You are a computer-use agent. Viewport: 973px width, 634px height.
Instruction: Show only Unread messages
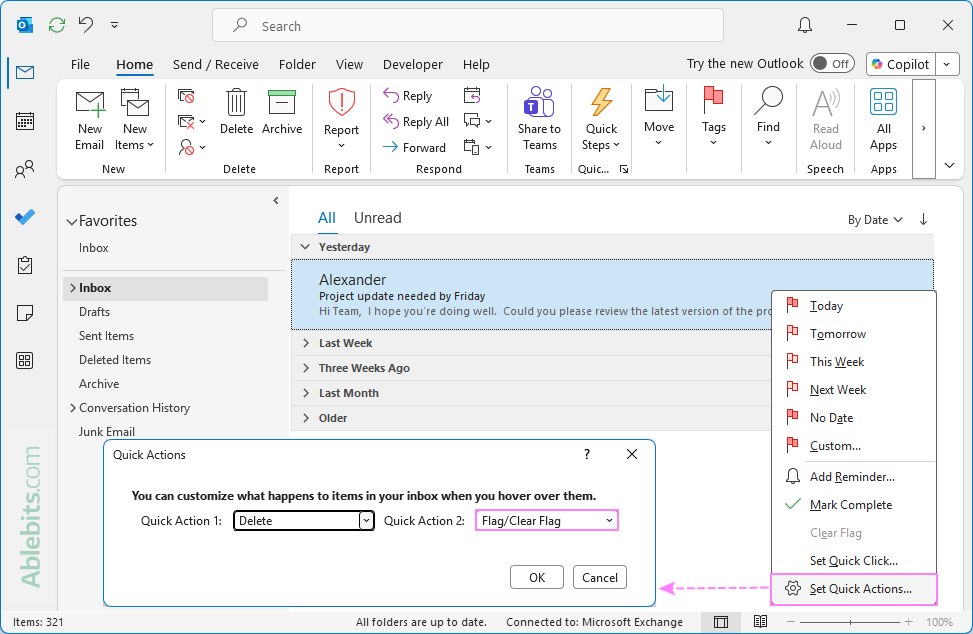click(377, 218)
